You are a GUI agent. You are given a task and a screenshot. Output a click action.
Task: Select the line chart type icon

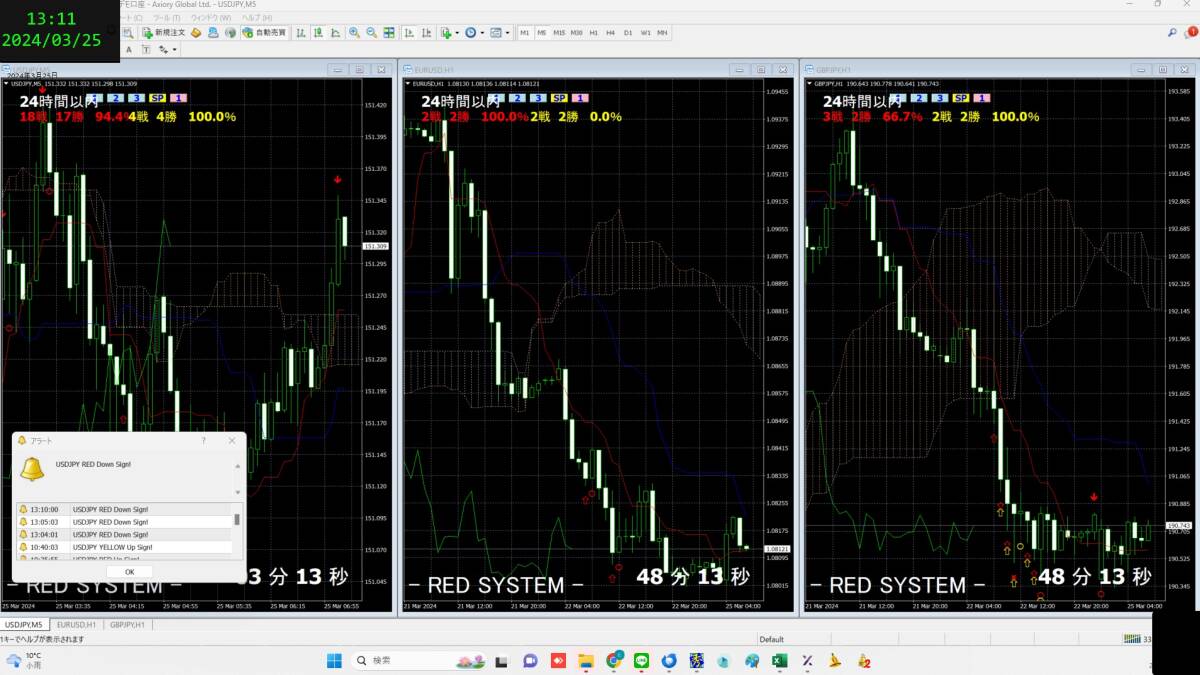335,33
